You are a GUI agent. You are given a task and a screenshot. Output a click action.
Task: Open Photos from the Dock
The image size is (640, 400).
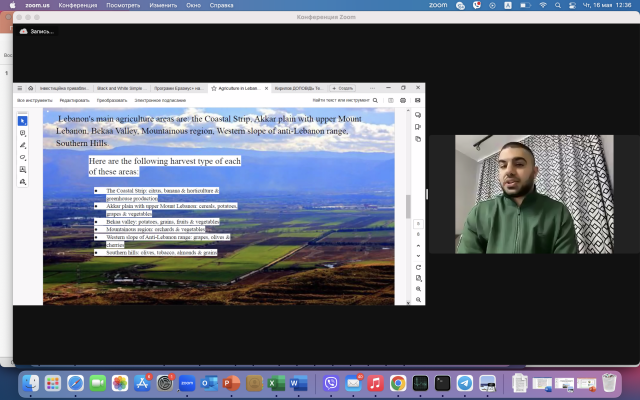coord(120,383)
